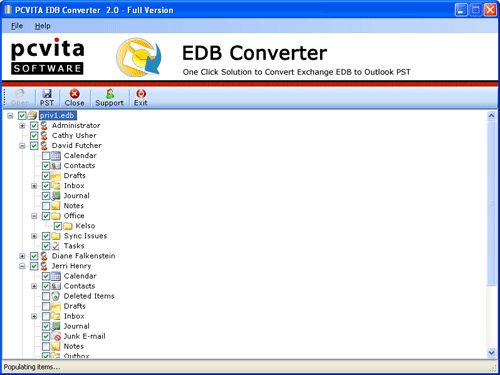Click the Tasks folder icon under David Futcher

56,246
